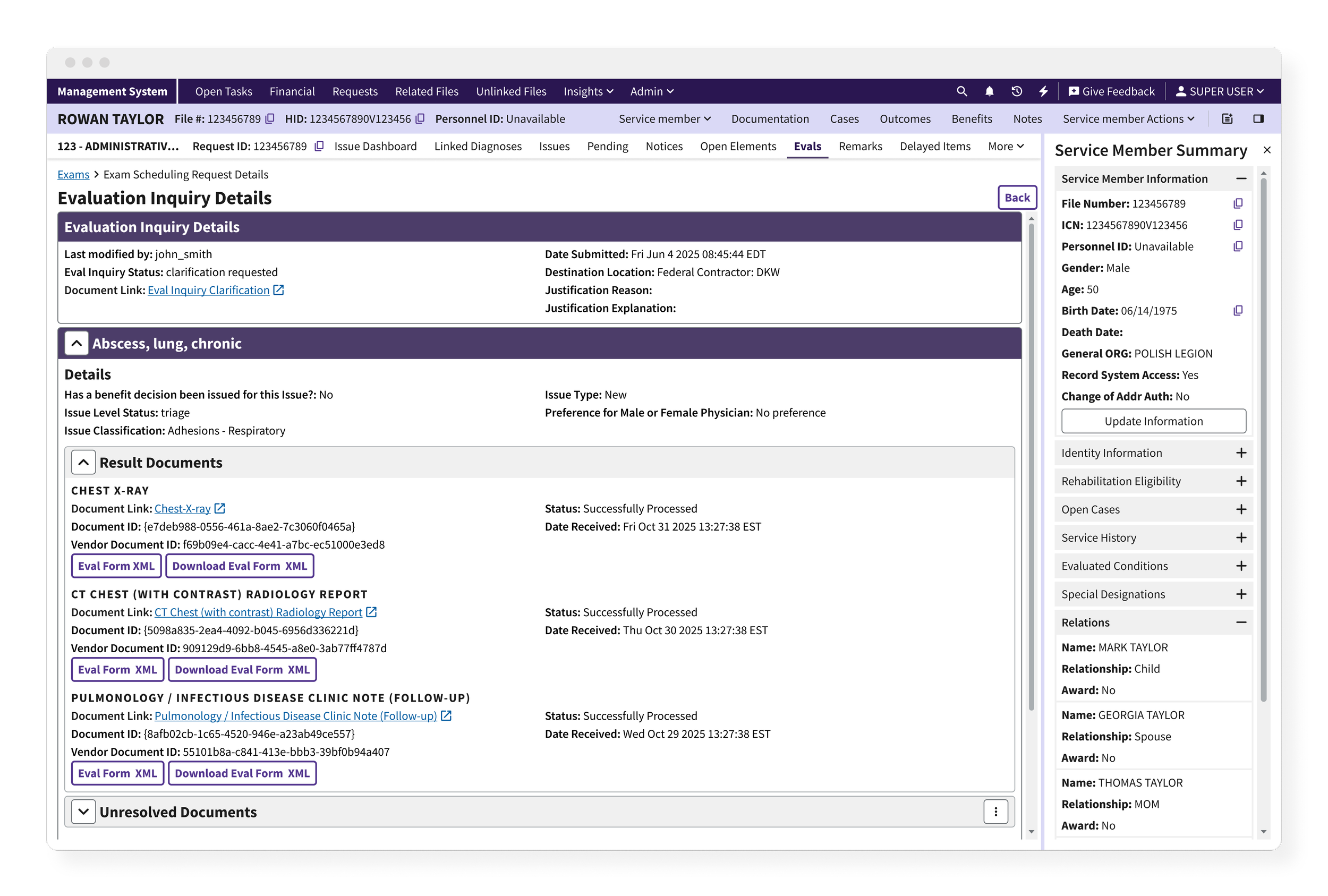Copy File Number in summary panel
This screenshot has width=1328, height=896.
point(1238,204)
